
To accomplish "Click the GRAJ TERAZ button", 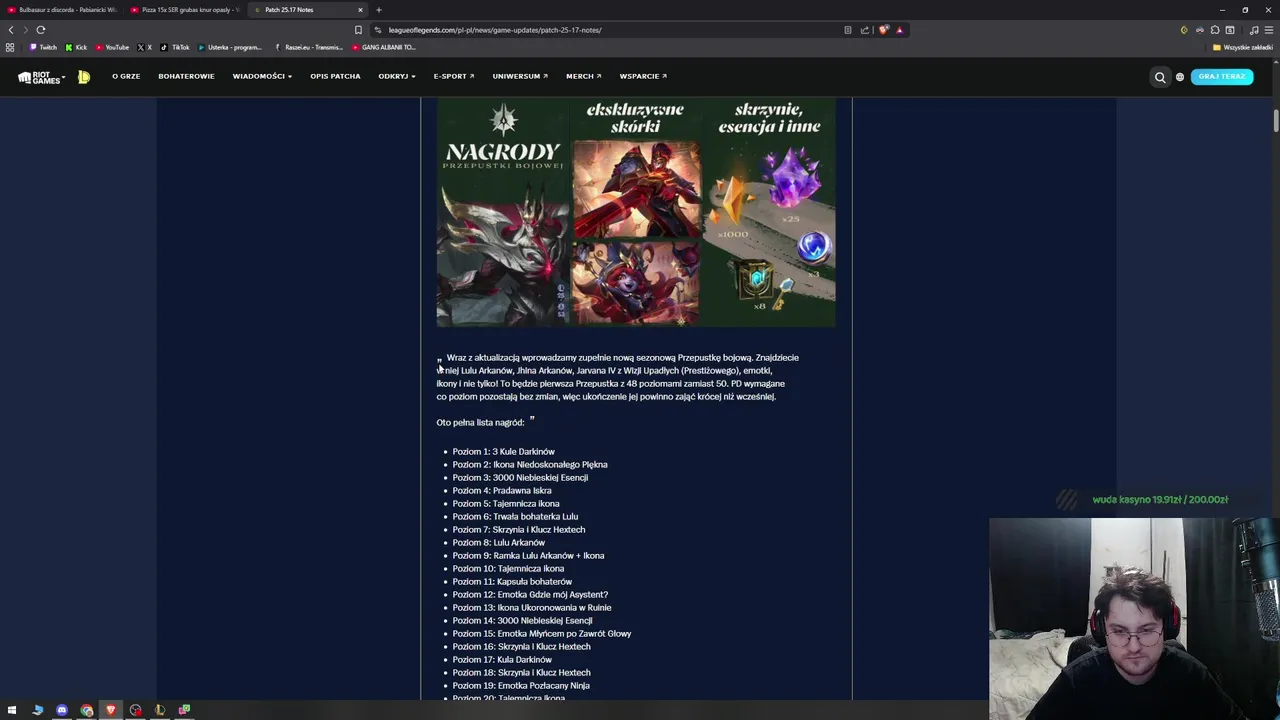I will click(x=1222, y=77).
